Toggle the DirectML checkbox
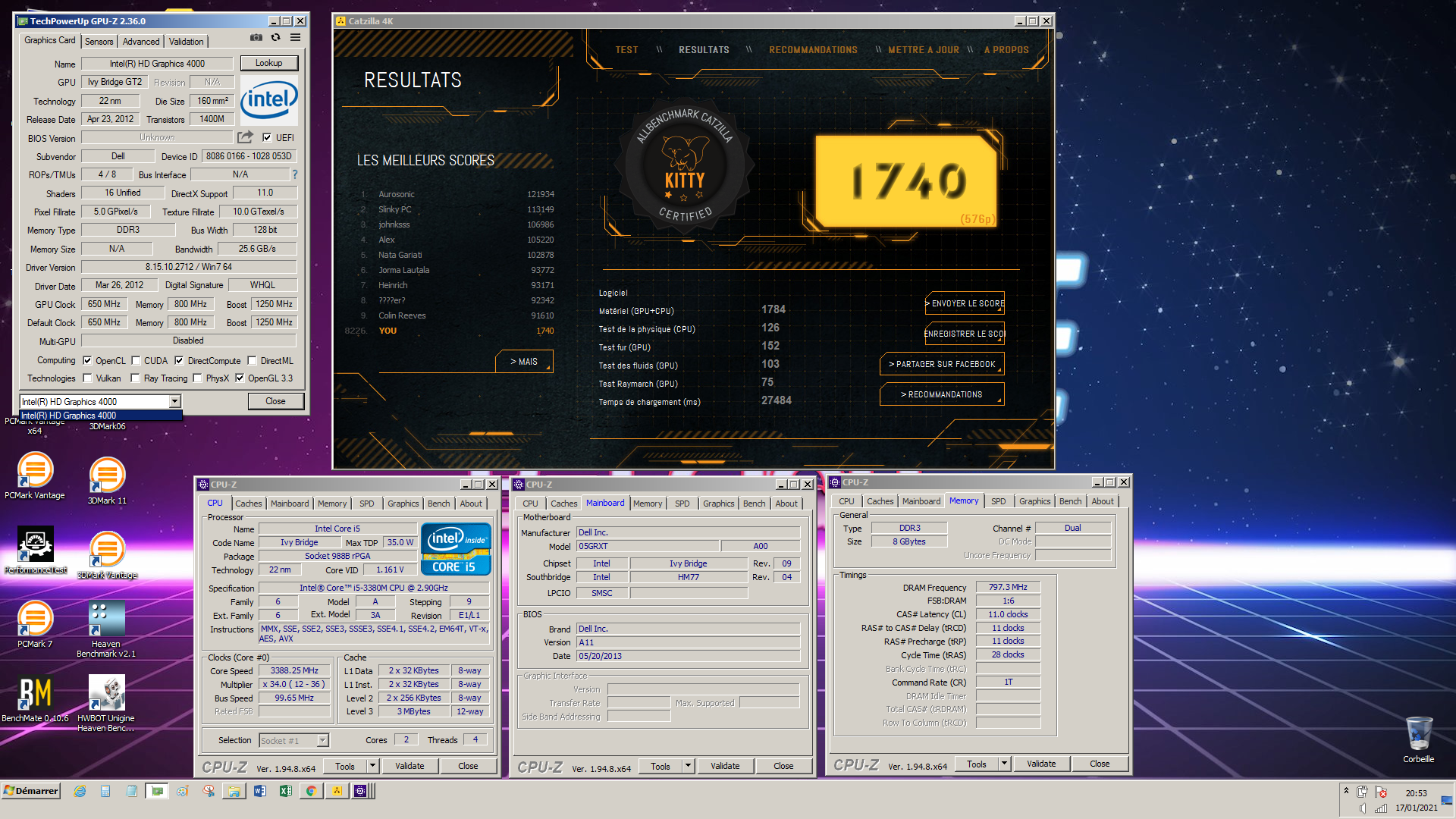 pos(252,361)
